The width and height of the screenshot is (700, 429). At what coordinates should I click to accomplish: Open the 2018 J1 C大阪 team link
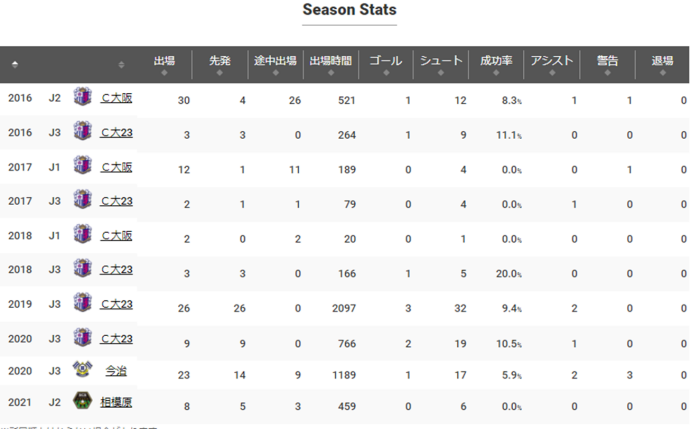click(x=116, y=236)
